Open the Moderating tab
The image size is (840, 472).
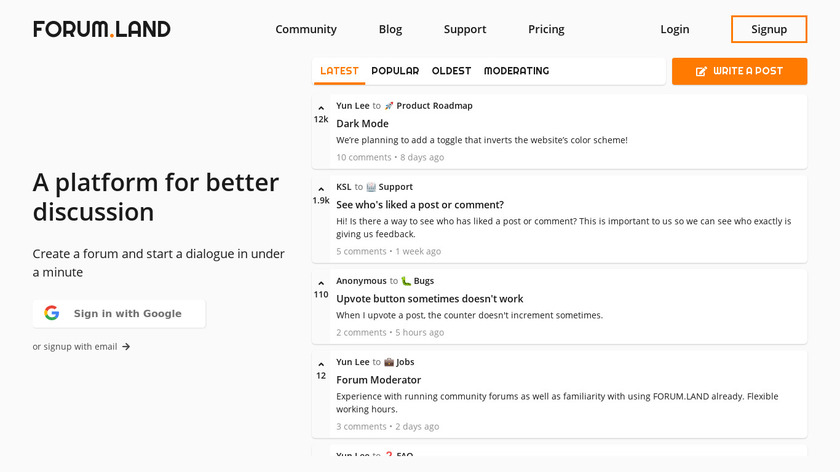[x=516, y=71]
